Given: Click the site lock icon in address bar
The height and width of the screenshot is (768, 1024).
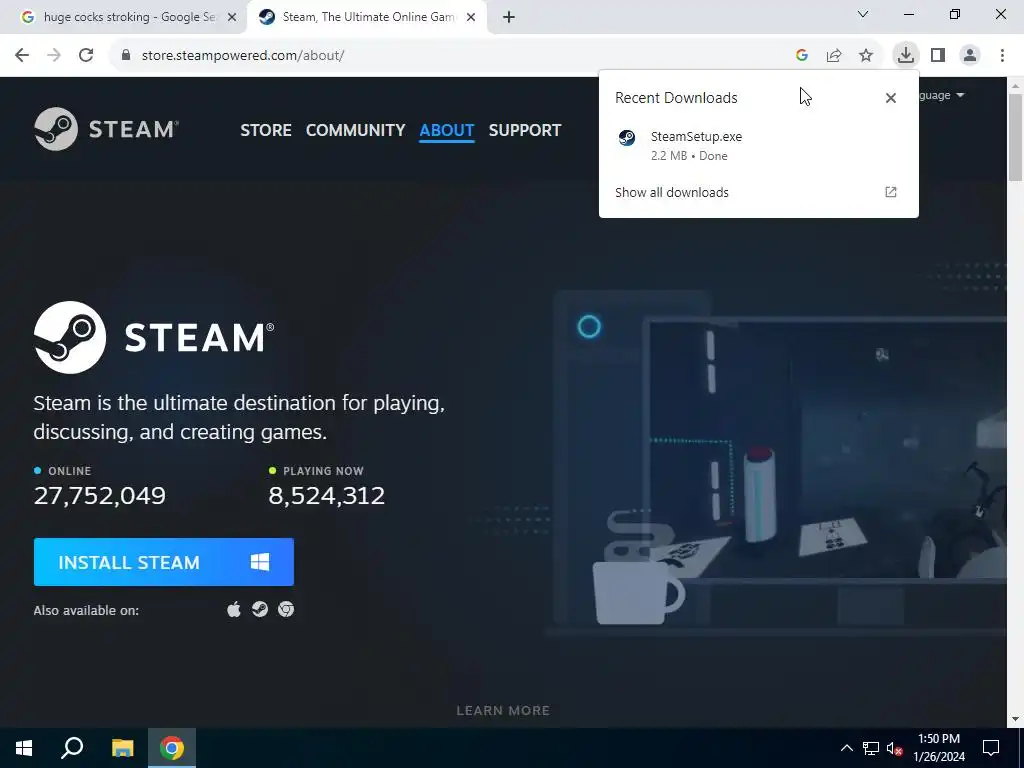Looking at the screenshot, I should [x=126, y=56].
